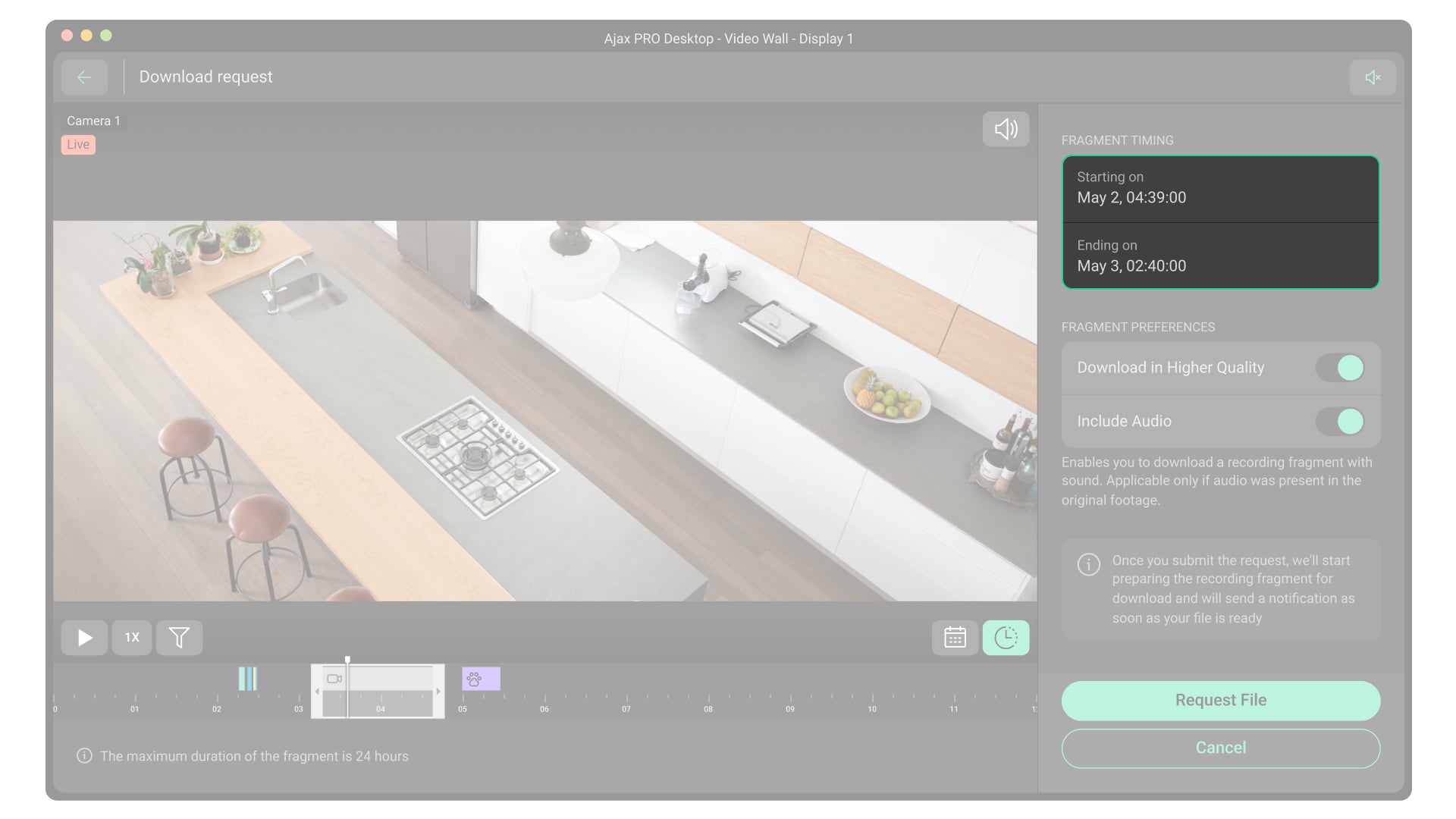Turn off Include Audio toggle

[1340, 422]
